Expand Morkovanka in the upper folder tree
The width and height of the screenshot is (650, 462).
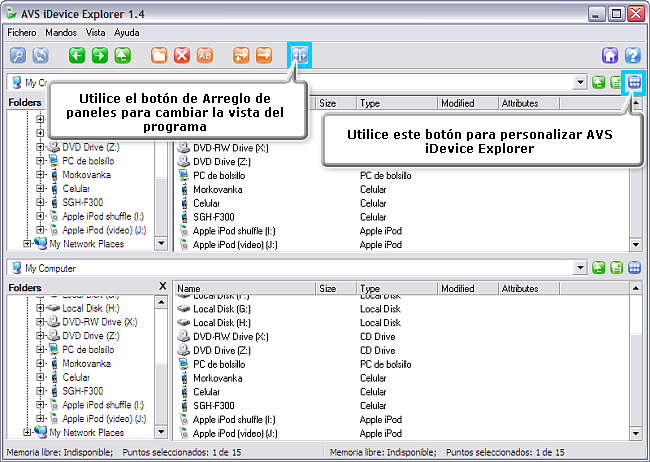click(40, 175)
